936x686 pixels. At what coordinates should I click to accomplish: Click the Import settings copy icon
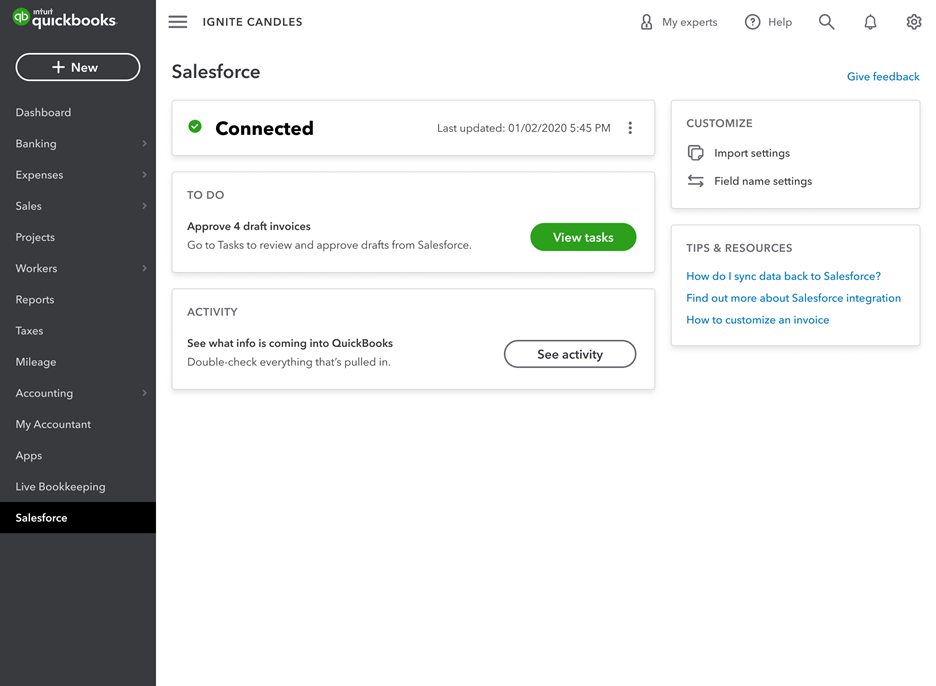pyautogui.click(x=696, y=153)
